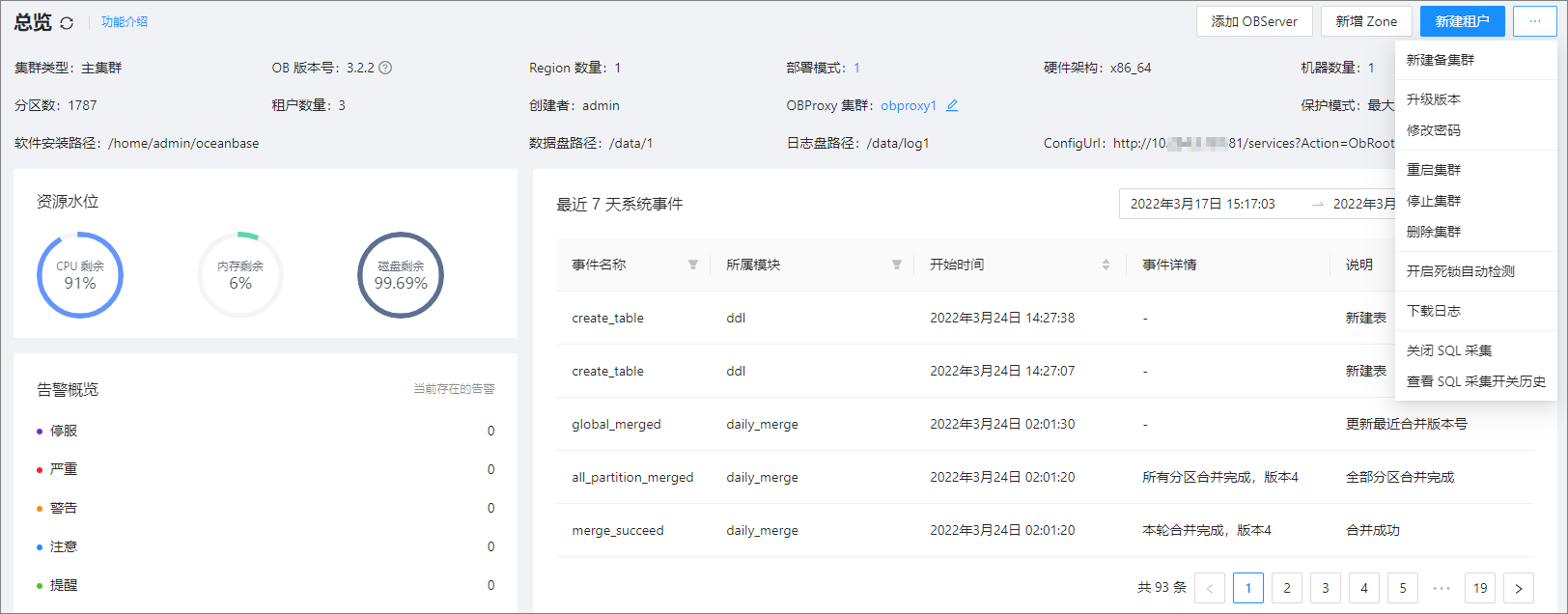Click the global_merged event name

[x=616, y=424]
